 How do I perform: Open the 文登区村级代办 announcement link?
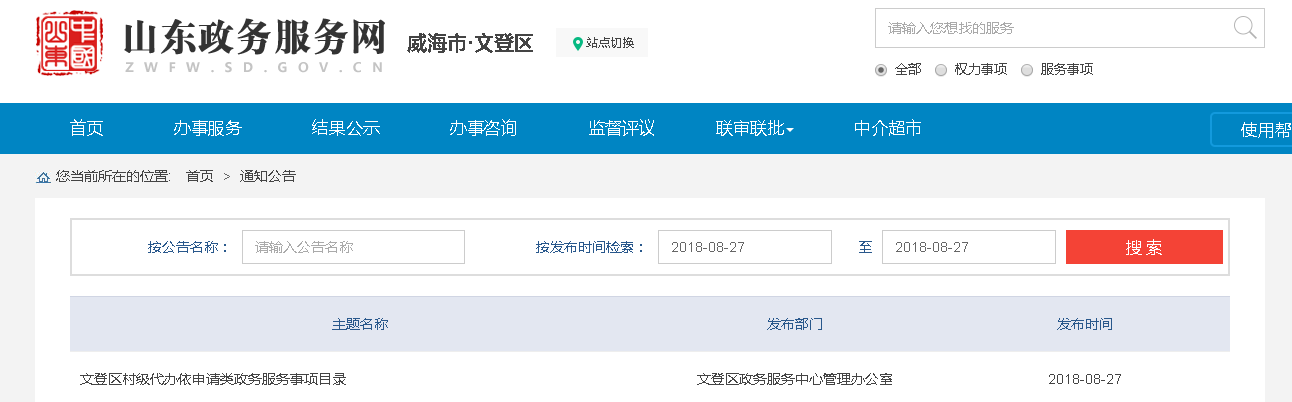click(x=213, y=380)
